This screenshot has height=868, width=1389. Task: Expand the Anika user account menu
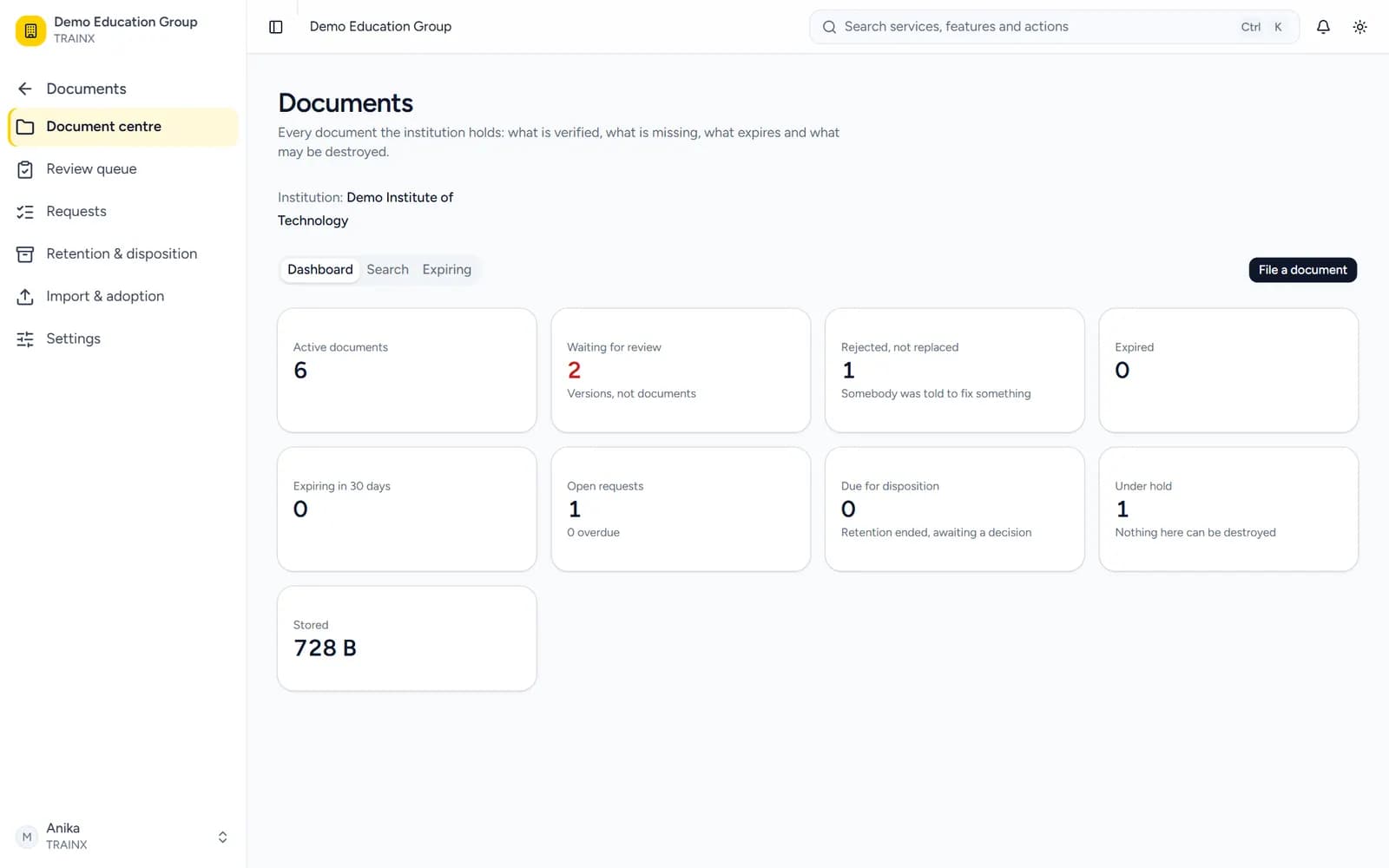pyautogui.click(x=123, y=837)
